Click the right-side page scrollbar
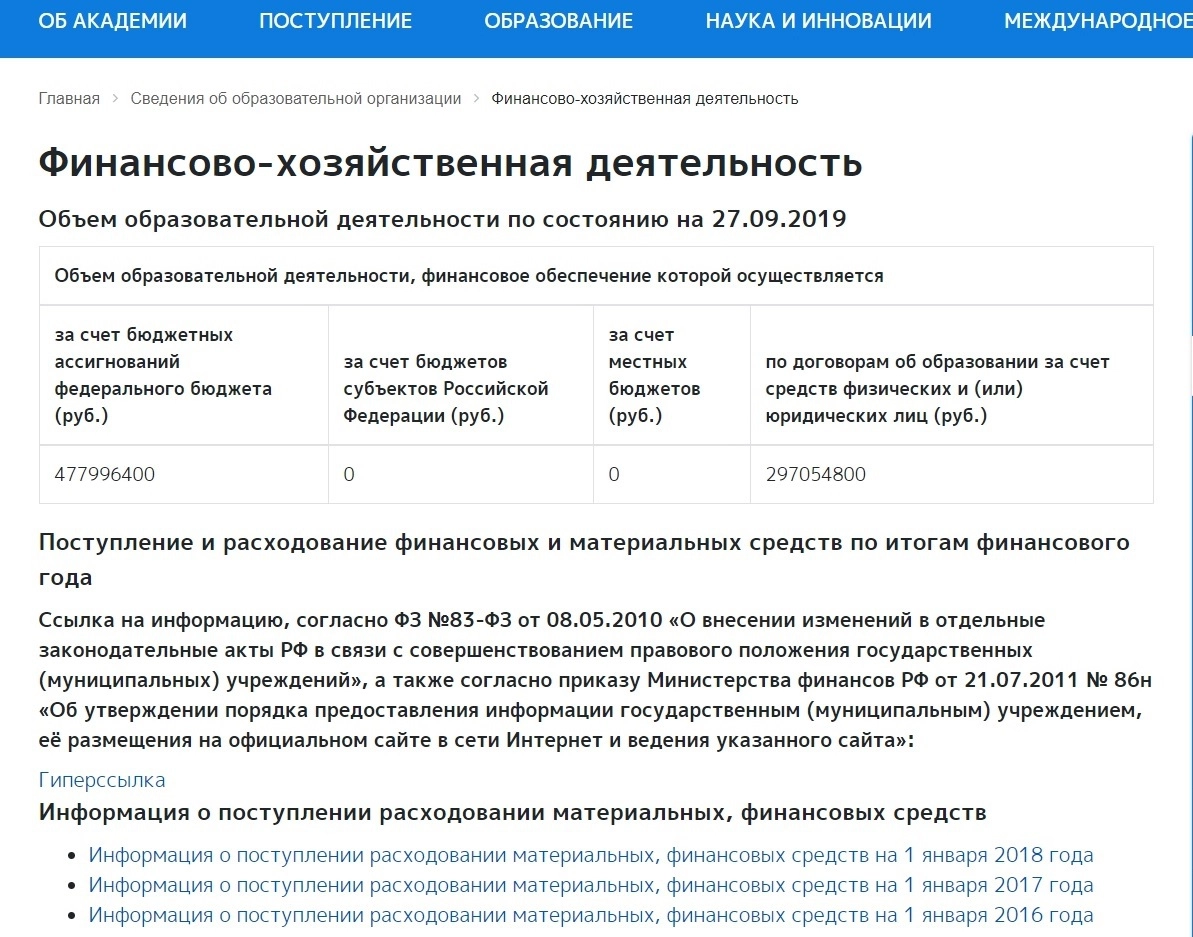 [x=1187, y=400]
